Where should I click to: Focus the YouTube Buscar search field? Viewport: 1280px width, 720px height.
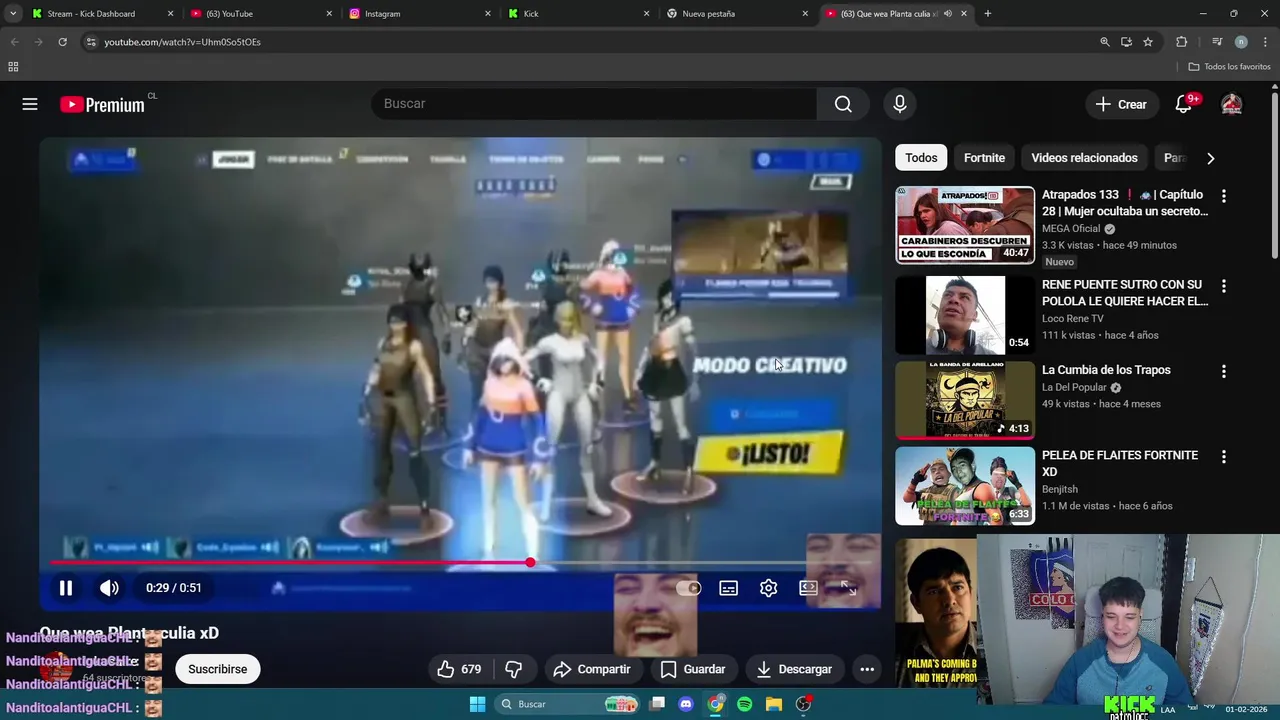[594, 104]
